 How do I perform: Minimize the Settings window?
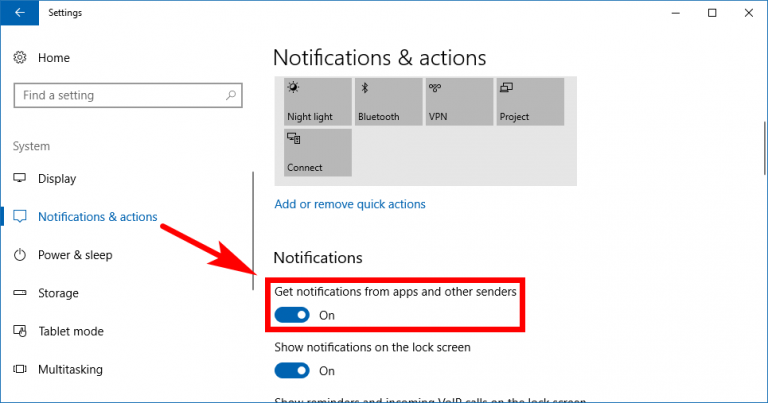click(x=676, y=13)
